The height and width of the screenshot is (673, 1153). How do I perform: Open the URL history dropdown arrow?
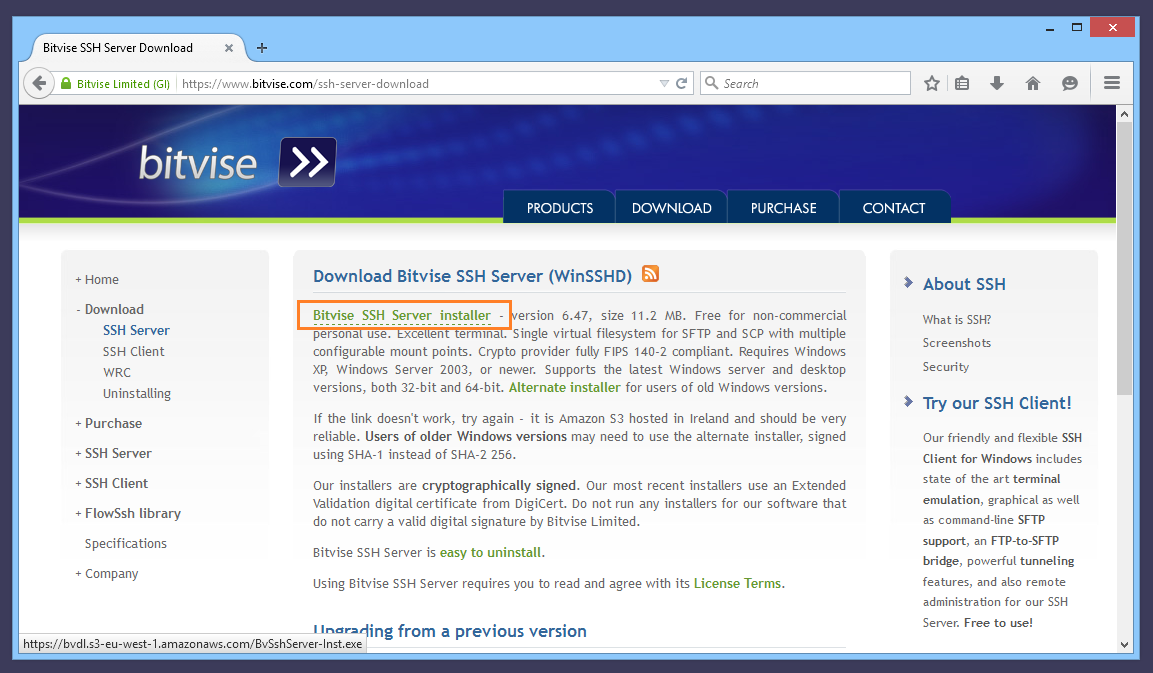(664, 83)
